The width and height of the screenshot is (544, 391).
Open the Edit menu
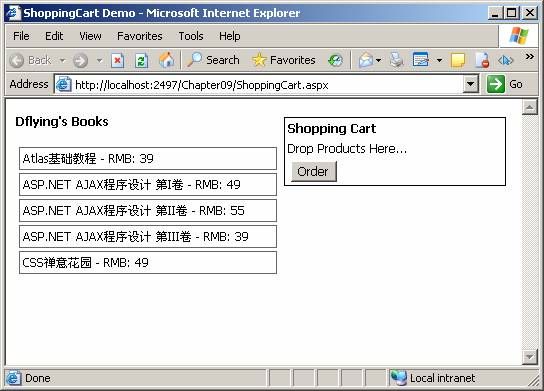54,36
